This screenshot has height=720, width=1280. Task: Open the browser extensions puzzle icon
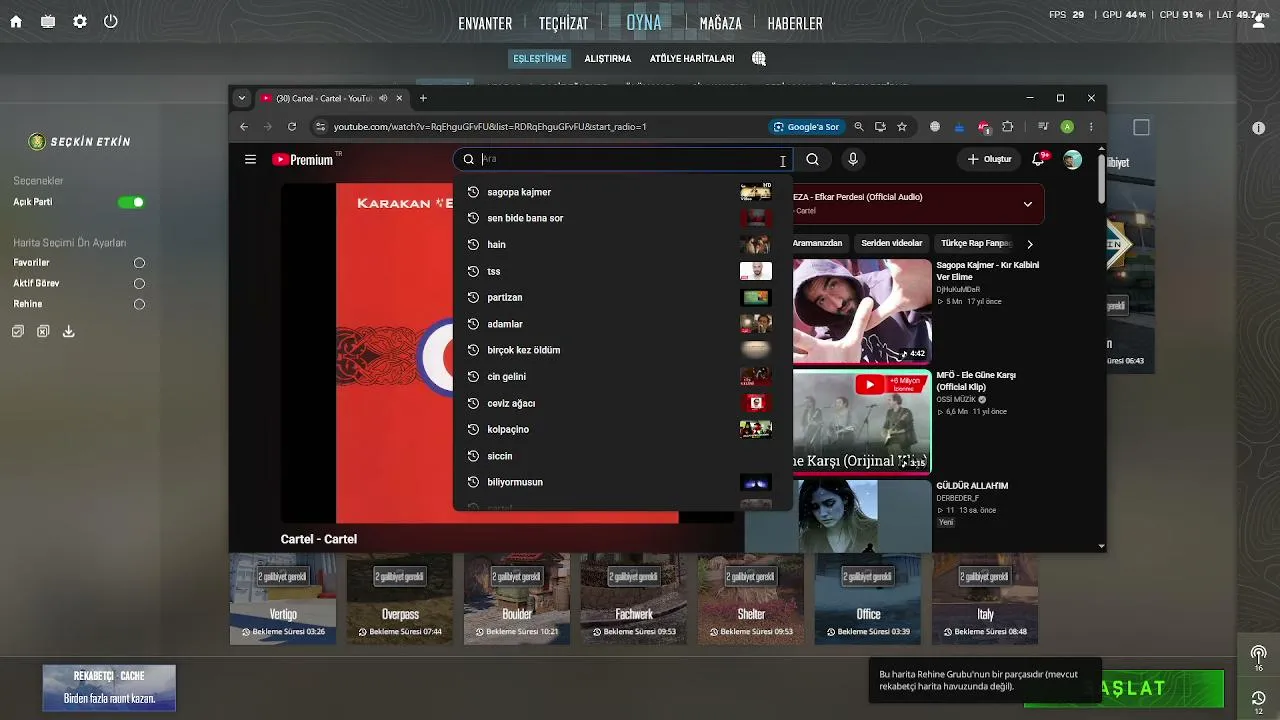[x=1007, y=127]
